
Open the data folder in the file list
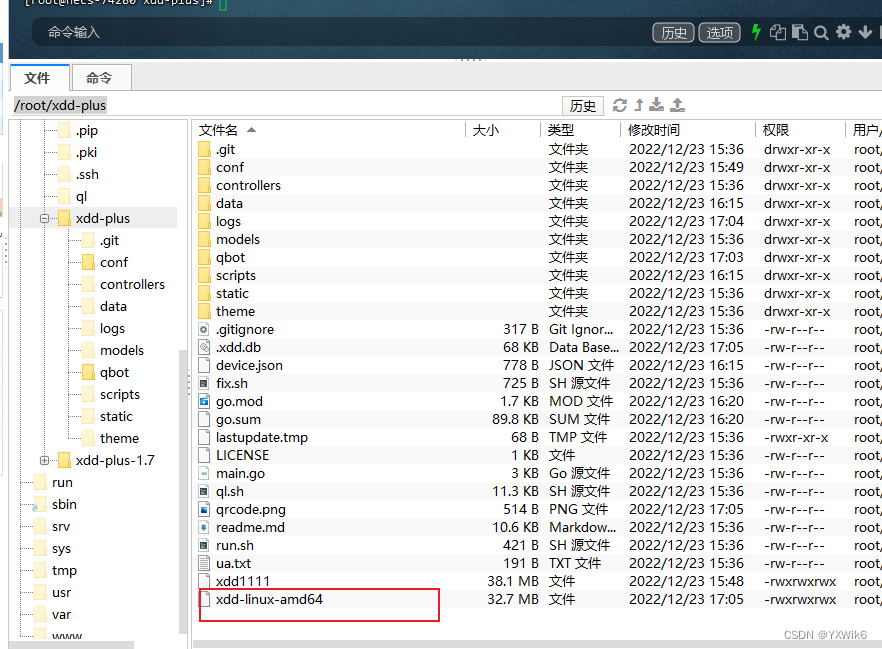230,204
